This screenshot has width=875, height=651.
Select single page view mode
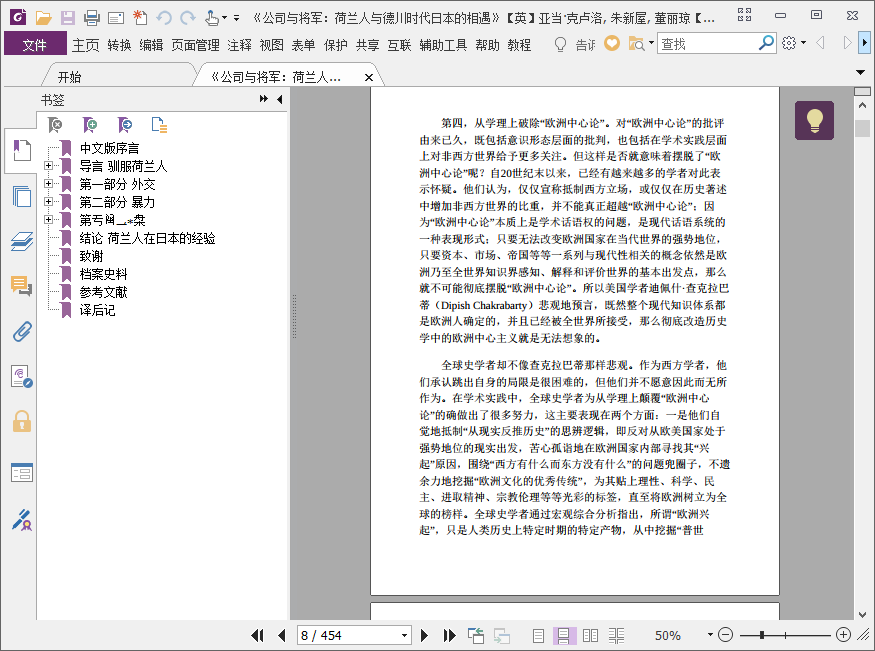pyautogui.click(x=538, y=635)
